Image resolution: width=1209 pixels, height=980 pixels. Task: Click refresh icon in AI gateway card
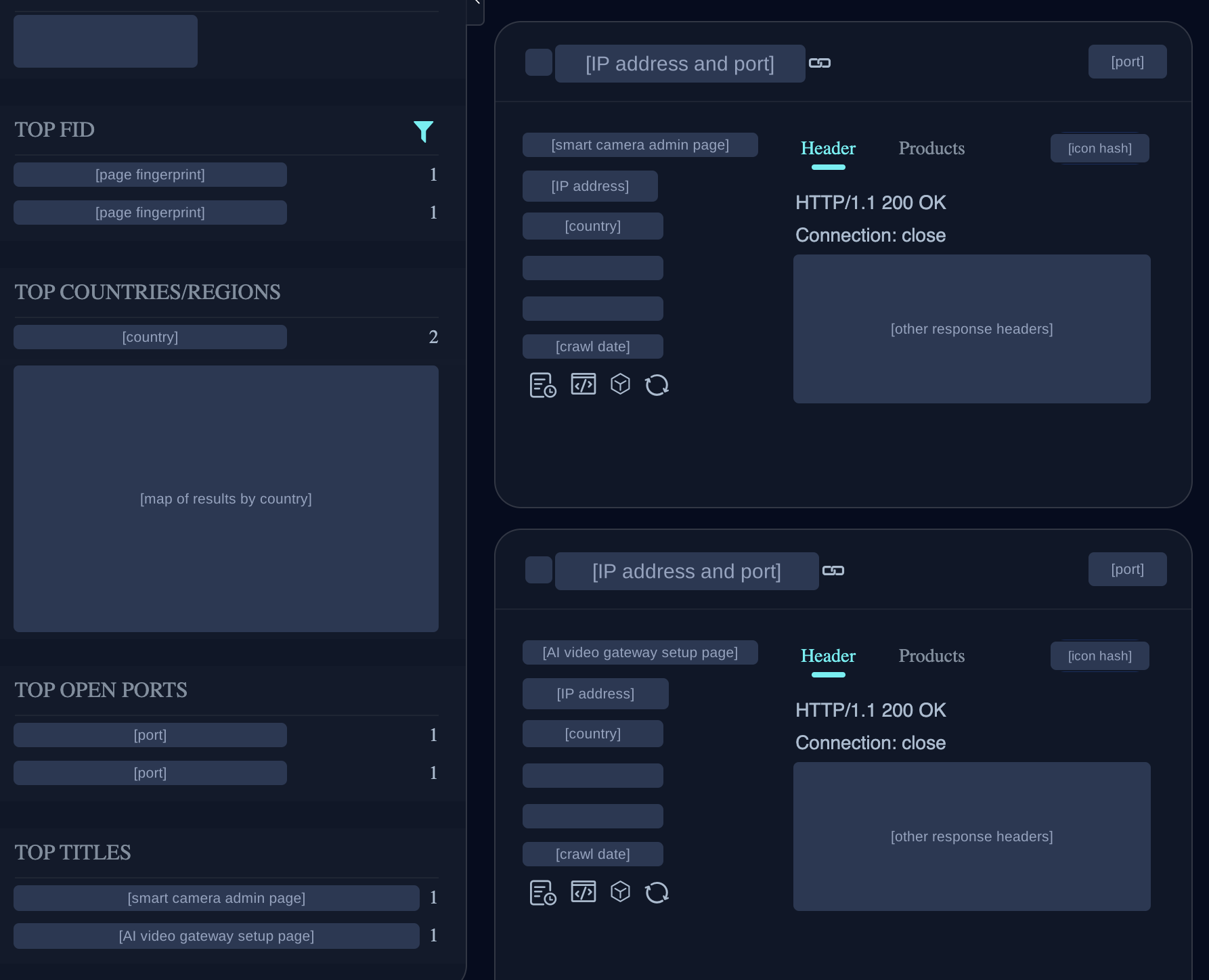pos(657,893)
